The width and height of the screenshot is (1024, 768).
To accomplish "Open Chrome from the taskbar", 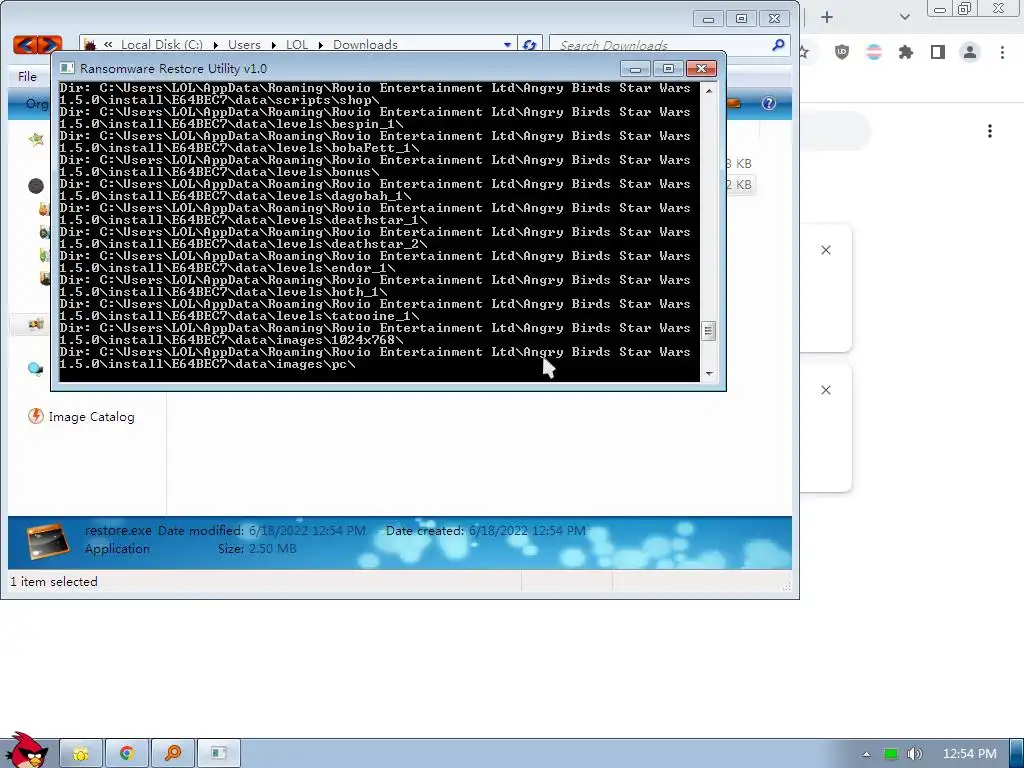I will coord(126,754).
